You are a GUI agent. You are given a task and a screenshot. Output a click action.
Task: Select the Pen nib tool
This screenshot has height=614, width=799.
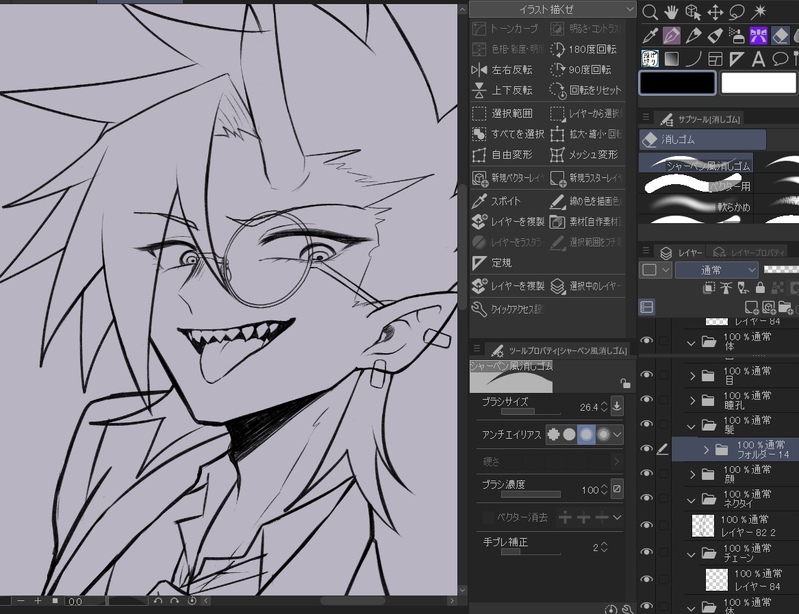(672, 36)
